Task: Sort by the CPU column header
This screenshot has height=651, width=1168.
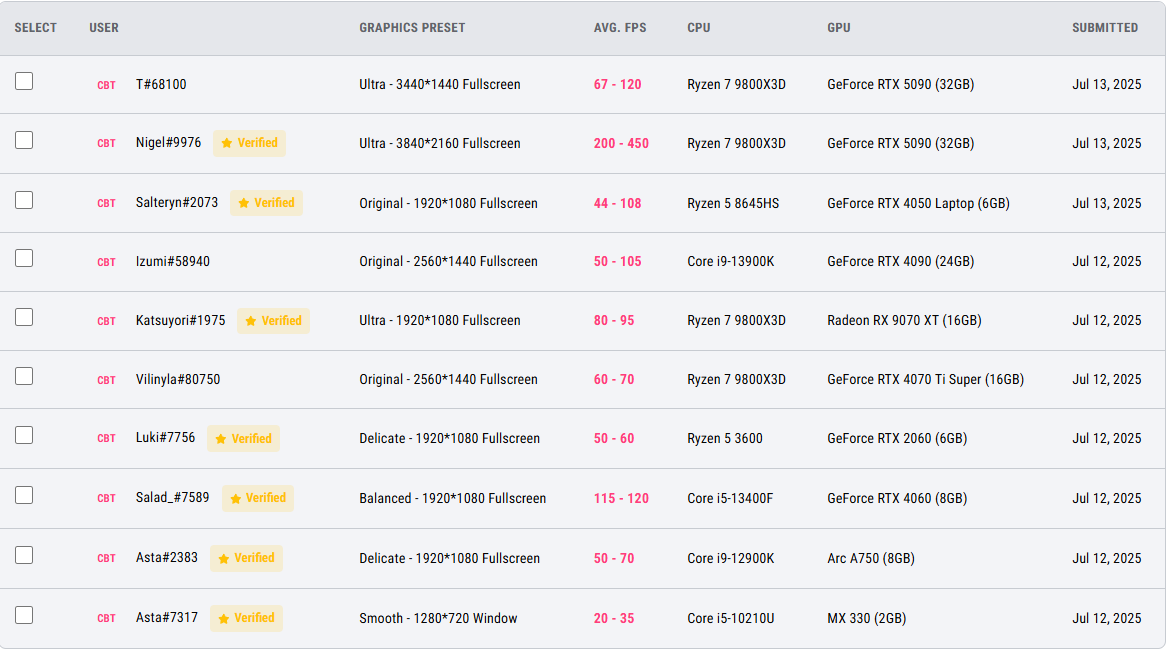Action: coord(699,28)
